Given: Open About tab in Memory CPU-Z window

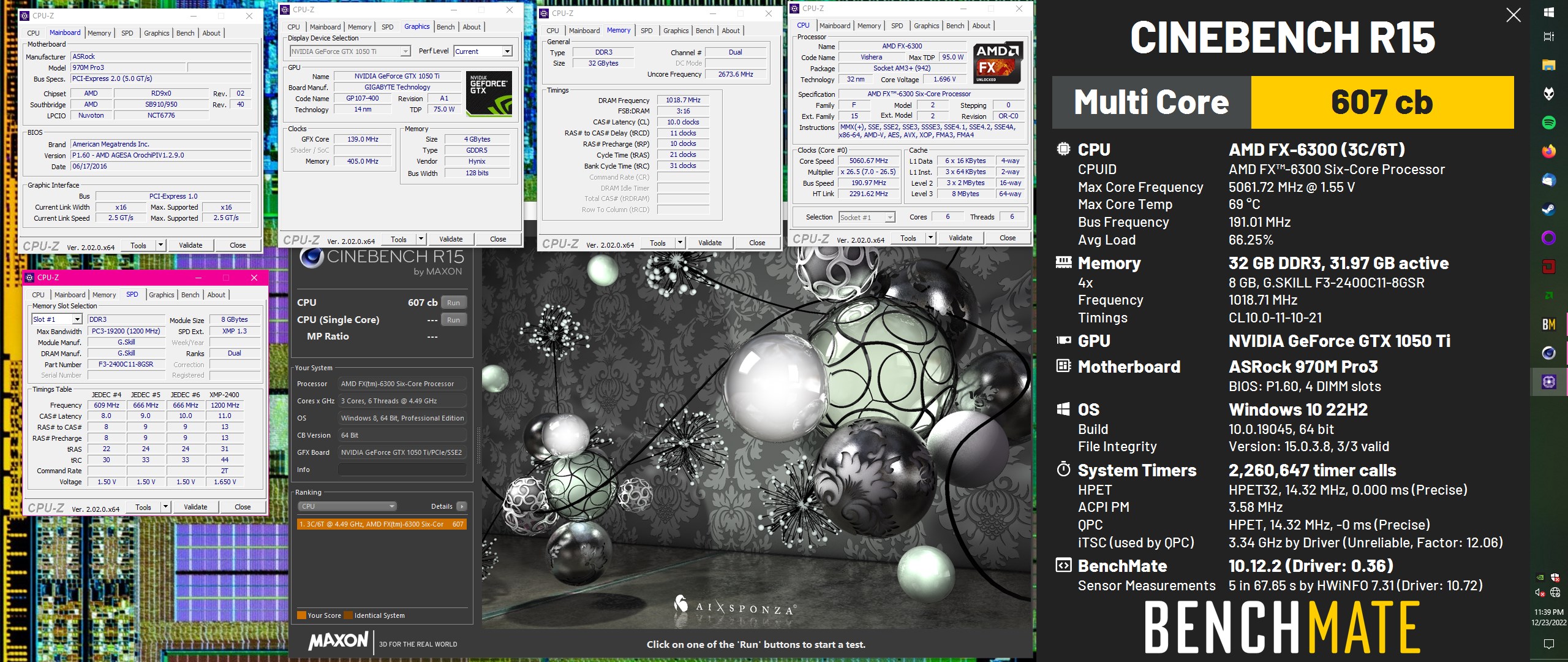Looking at the screenshot, I should [731, 31].
